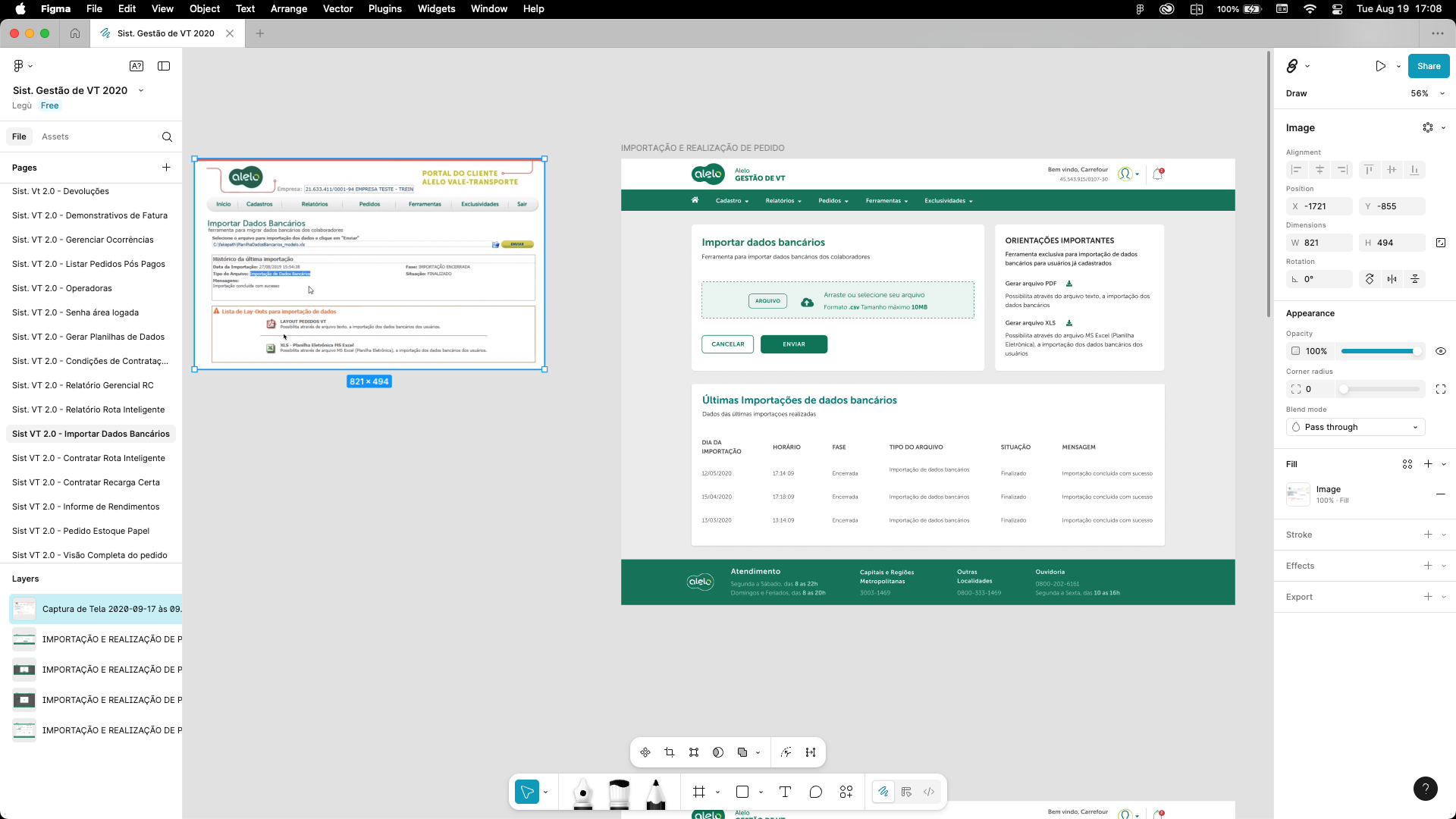Click the search icon in left panel
The image size is (1456, 819).
[x=167, y=137]
